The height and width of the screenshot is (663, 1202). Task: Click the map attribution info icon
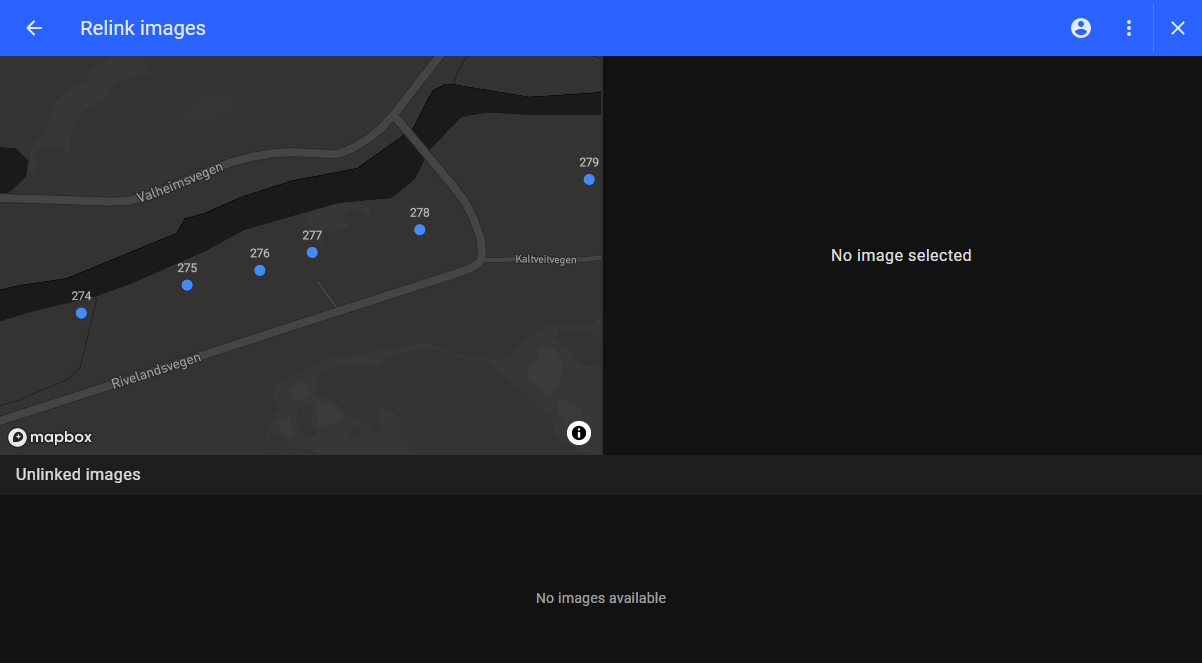[x=579, y=433]
